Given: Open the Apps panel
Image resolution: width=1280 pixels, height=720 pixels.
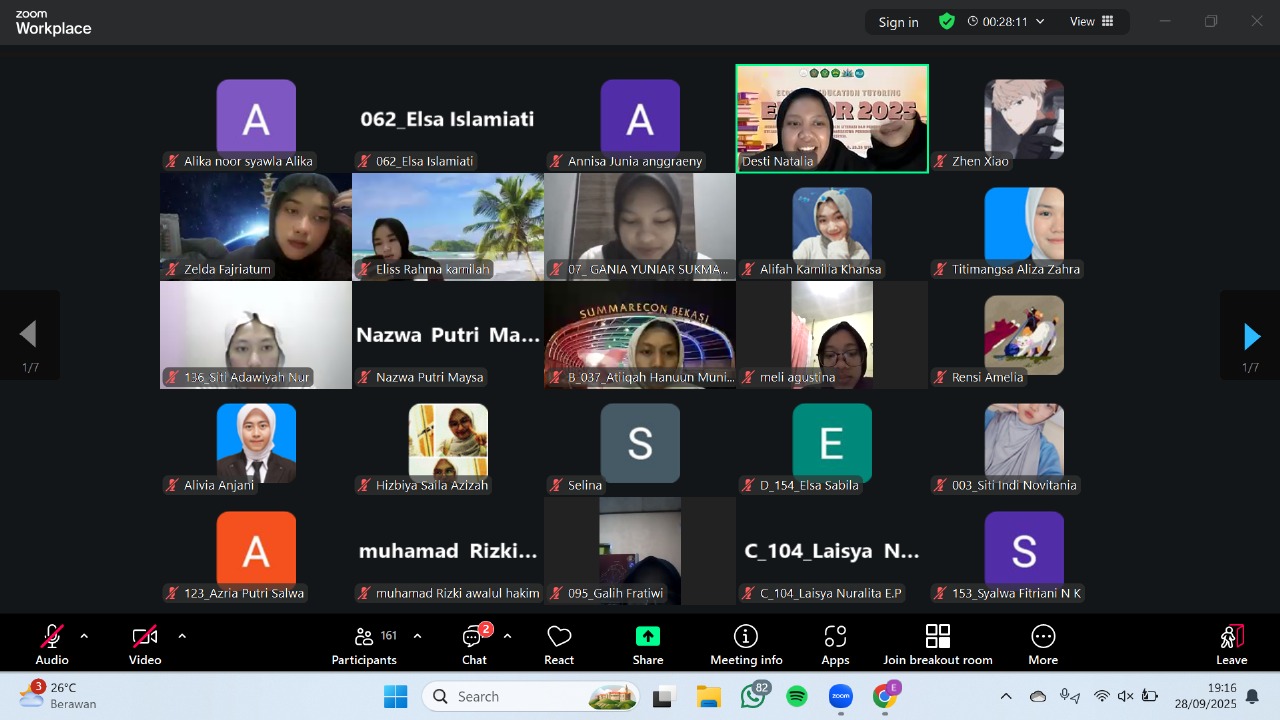Looking at the screenshot, I should click(835, 645).
